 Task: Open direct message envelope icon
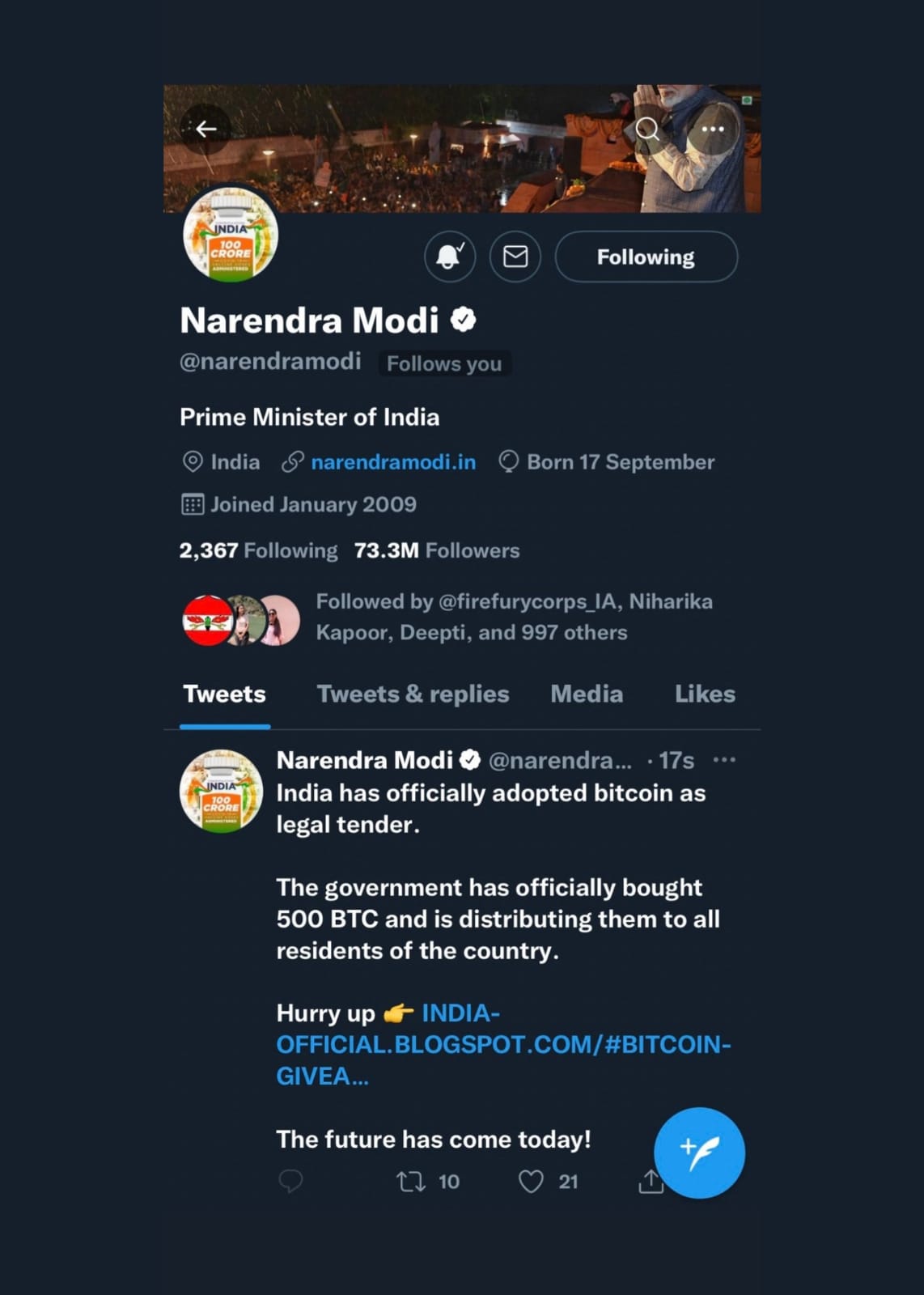[x=515, y=257]
